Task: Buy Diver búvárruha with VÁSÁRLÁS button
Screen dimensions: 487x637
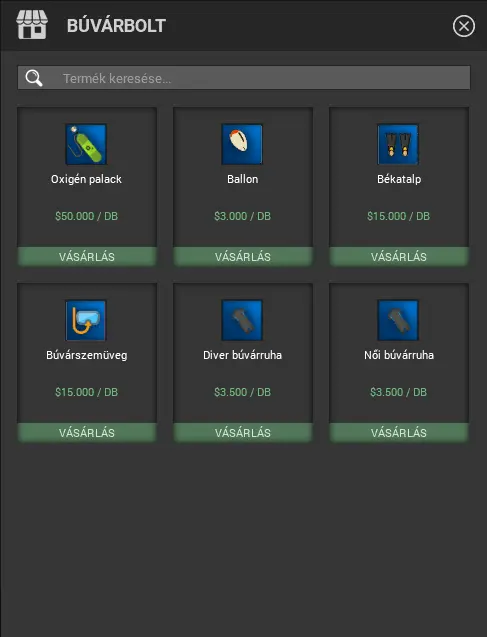Action: click(243, 432)
